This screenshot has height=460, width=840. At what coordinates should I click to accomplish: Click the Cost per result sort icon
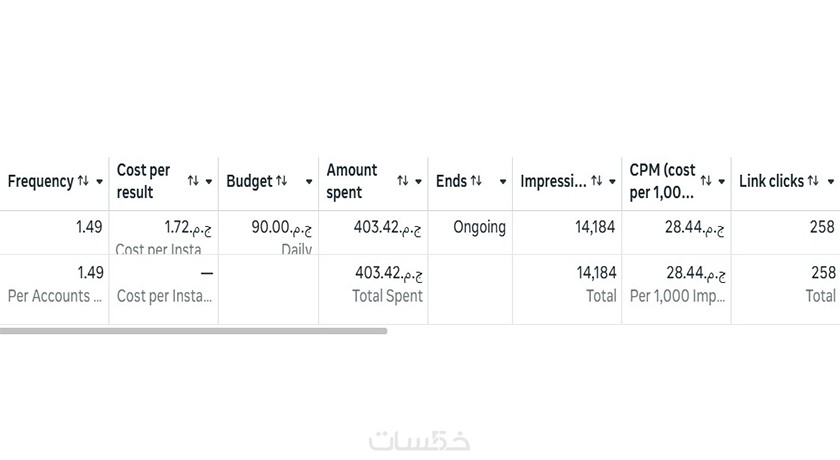(193, 181)
